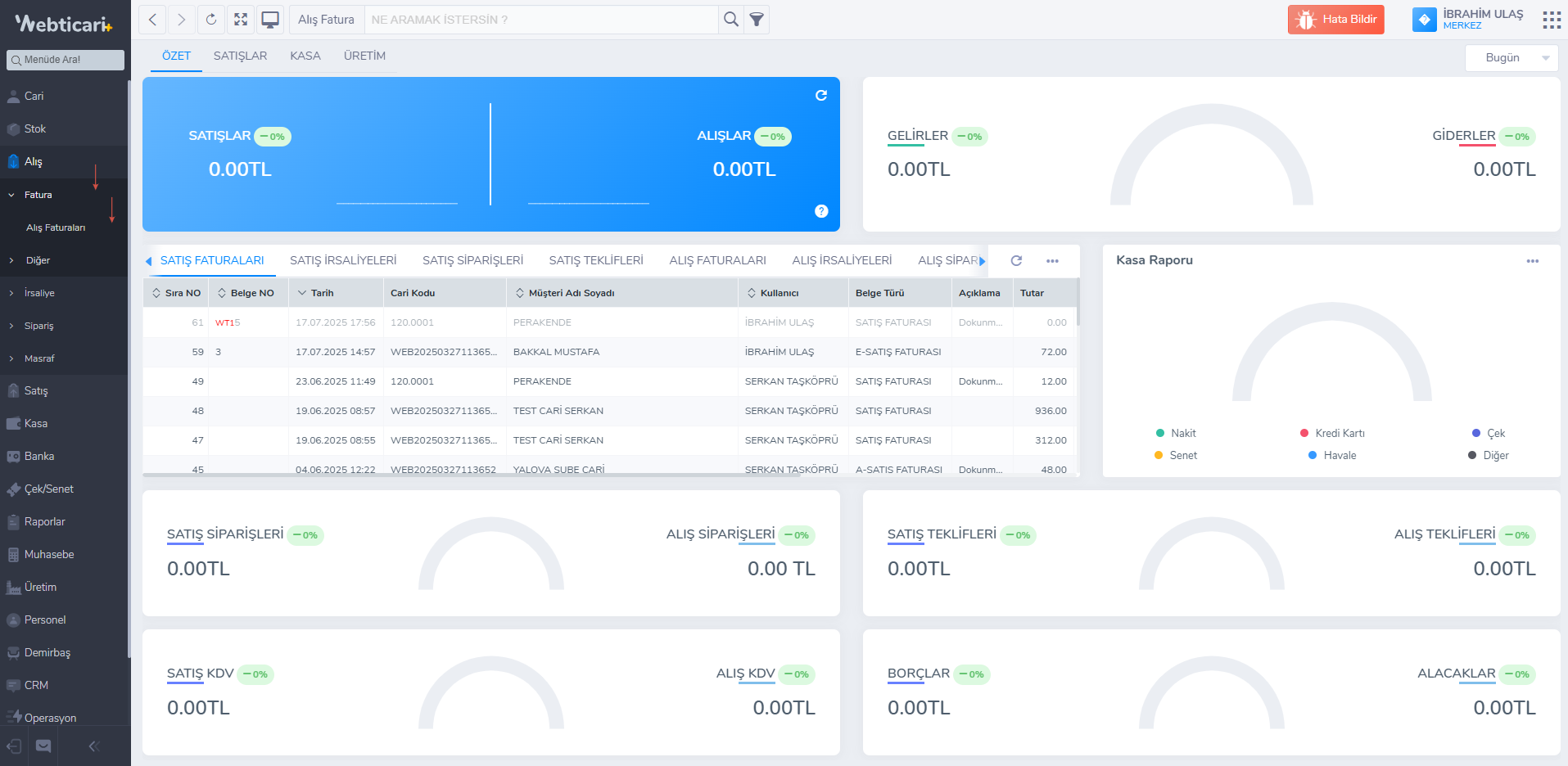
Task: Switch to the SATIŞLAR tab
Action: pos(240,56)
